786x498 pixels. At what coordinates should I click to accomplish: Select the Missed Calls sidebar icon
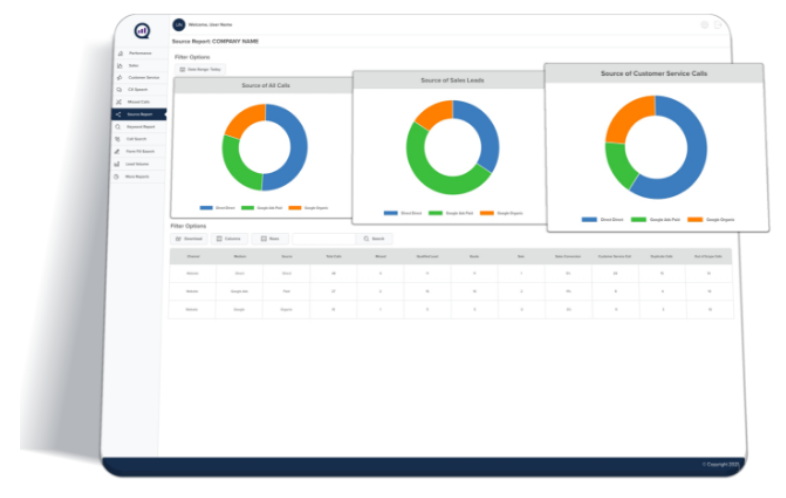tap(119, 102)
